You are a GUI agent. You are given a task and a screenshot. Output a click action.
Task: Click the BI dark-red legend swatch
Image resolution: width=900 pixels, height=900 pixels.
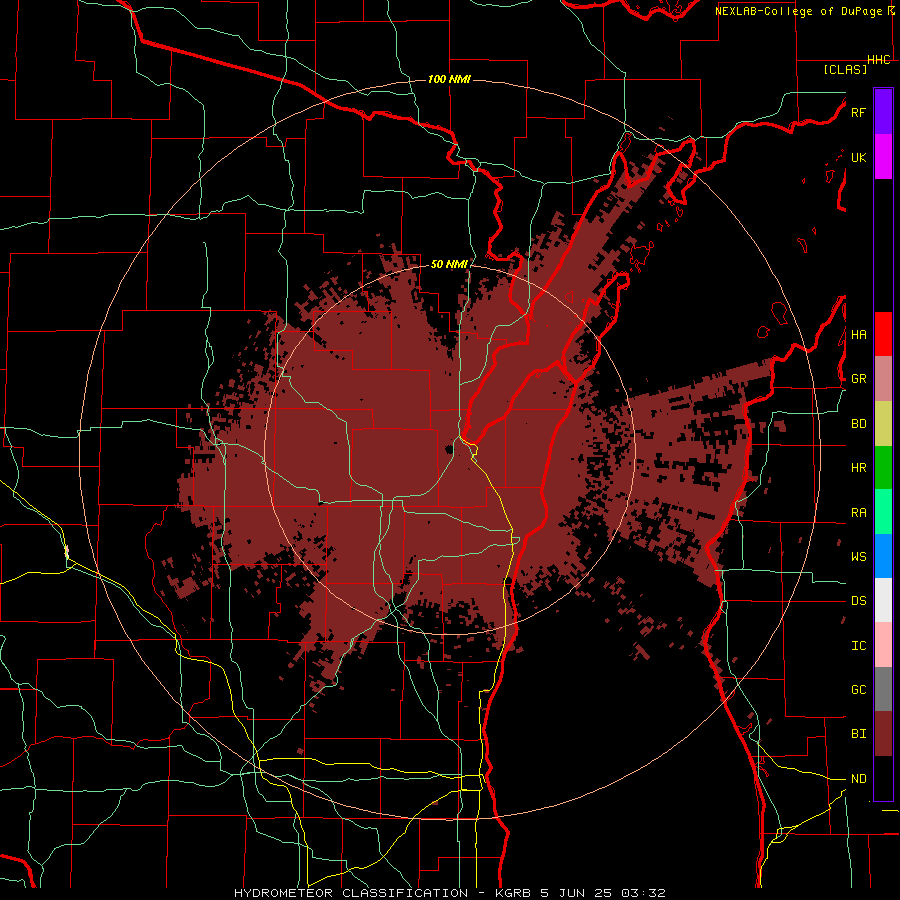[x=883, y=734]
